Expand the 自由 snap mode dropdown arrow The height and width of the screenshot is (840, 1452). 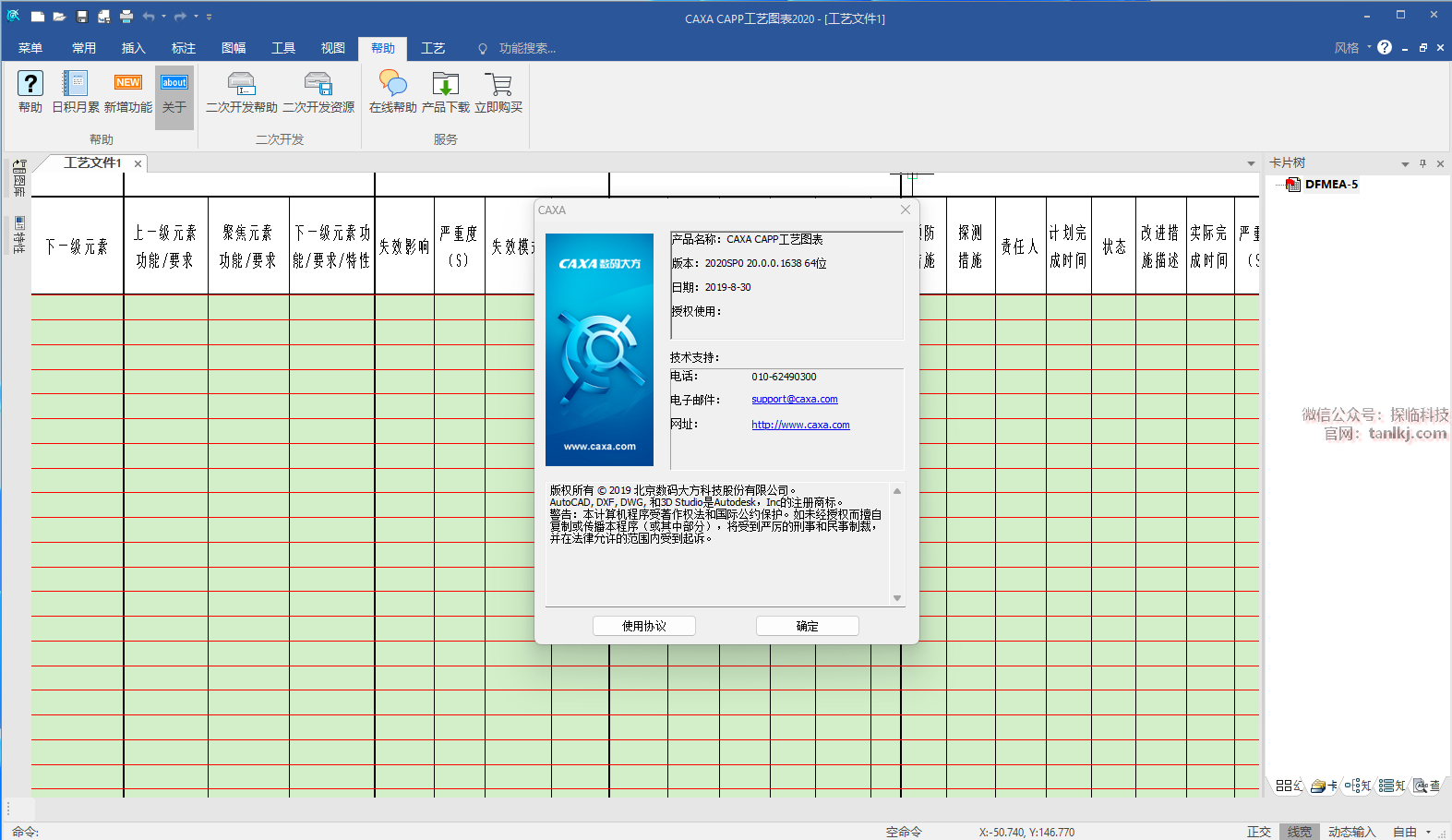coord(1428,832)
